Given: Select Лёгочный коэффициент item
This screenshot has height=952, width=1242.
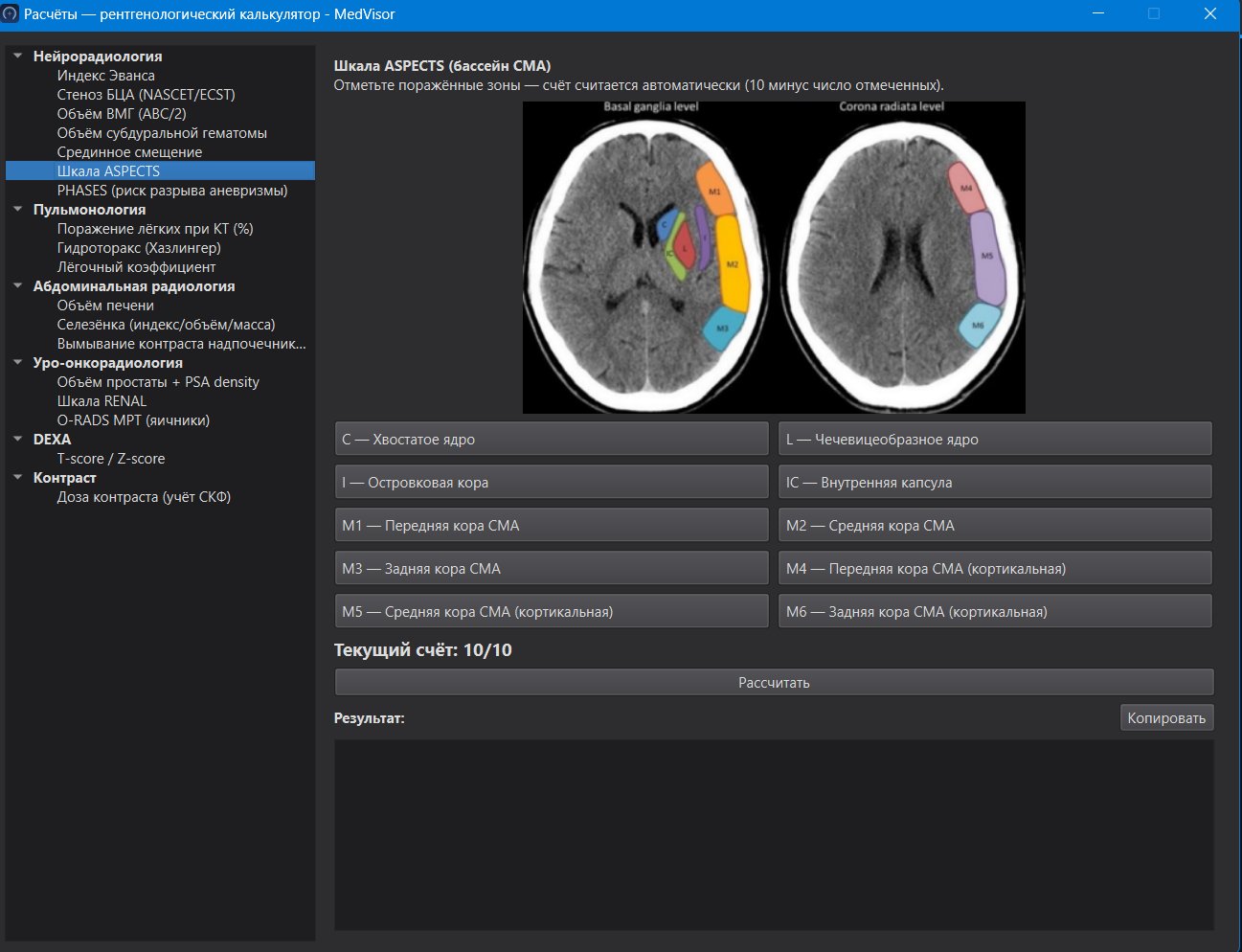Looking at the screenshot, I should tap(136, 267).
